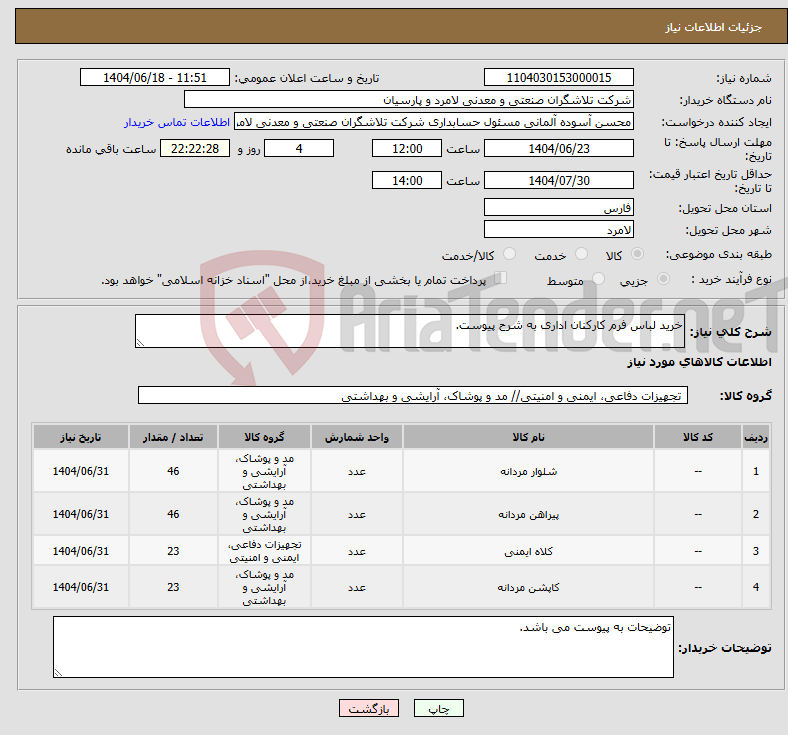Click unit عدد in پیراهن مردانه row

(357, 514)
